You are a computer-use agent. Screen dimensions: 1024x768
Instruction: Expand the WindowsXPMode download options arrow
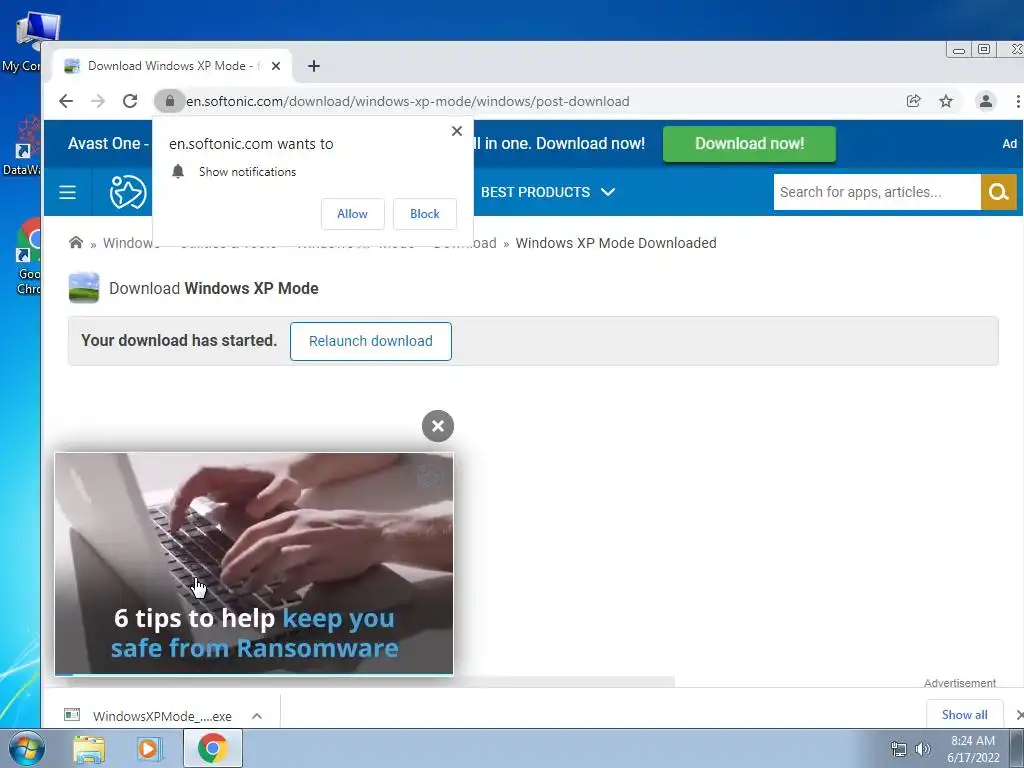[257, 716]
